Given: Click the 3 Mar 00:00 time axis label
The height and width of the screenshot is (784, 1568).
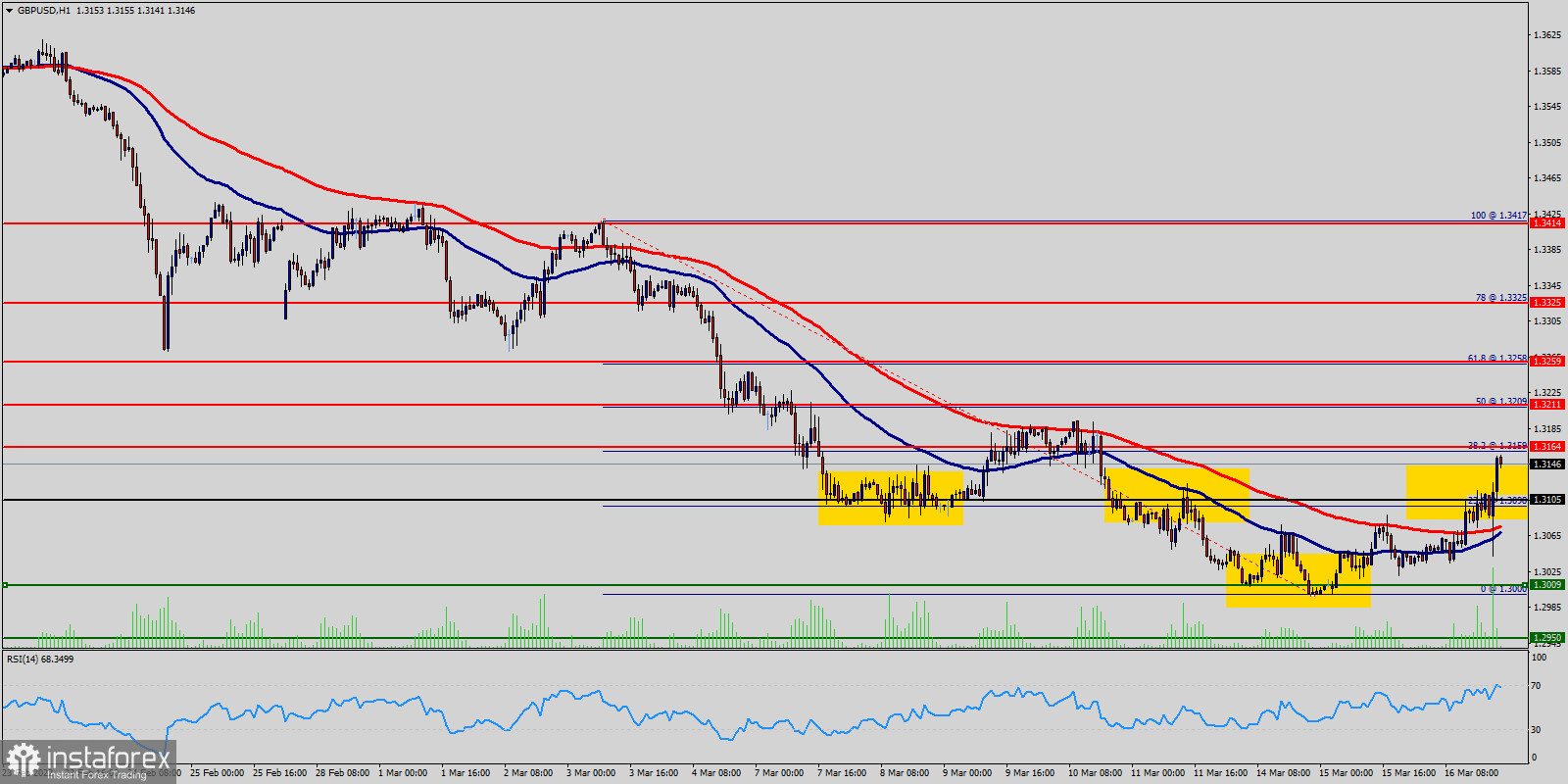Looking at the screenshot, I should [591, 773].
